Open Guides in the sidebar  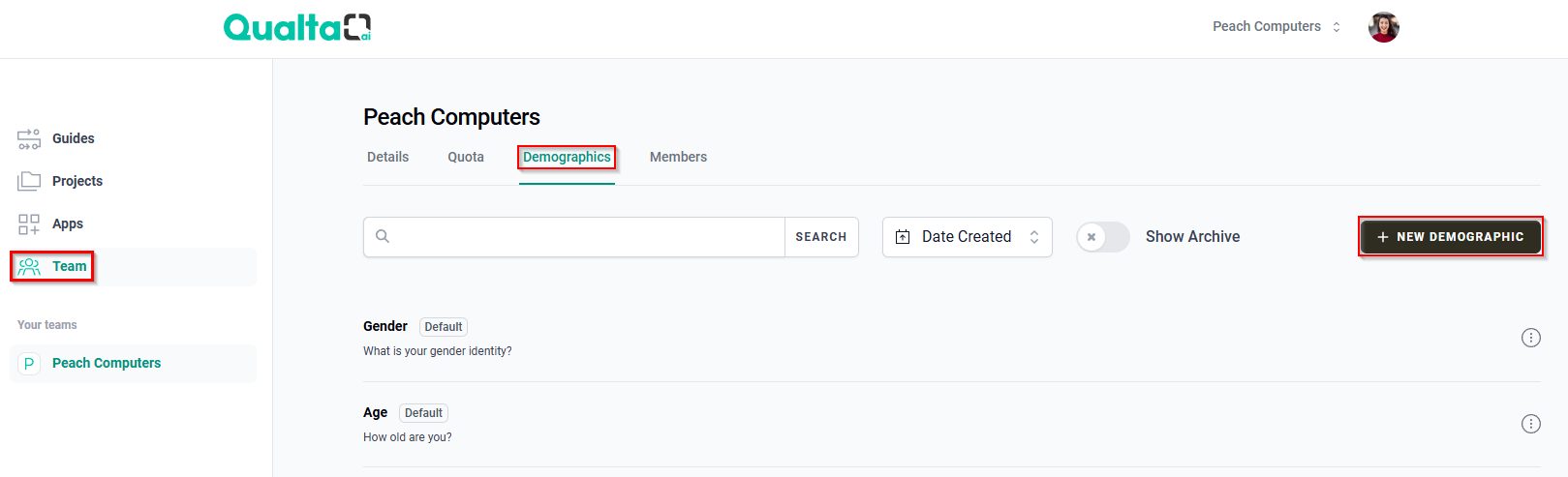[x=134, y=138]
